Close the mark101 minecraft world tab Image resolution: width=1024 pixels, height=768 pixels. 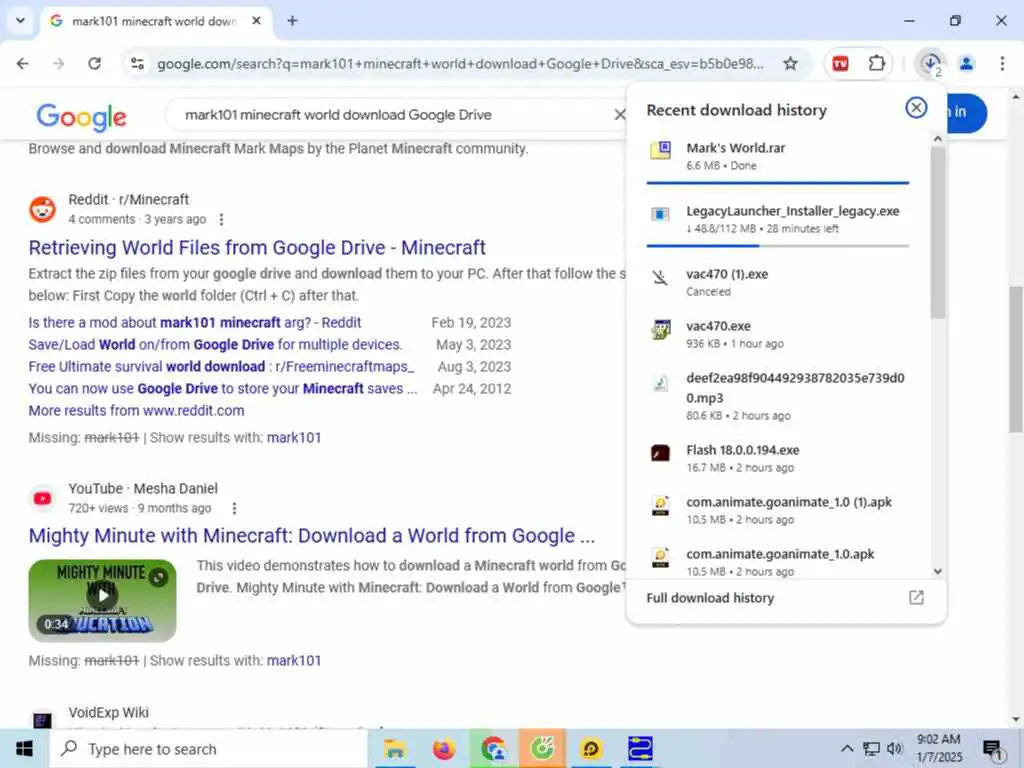[x=257, y=21]
